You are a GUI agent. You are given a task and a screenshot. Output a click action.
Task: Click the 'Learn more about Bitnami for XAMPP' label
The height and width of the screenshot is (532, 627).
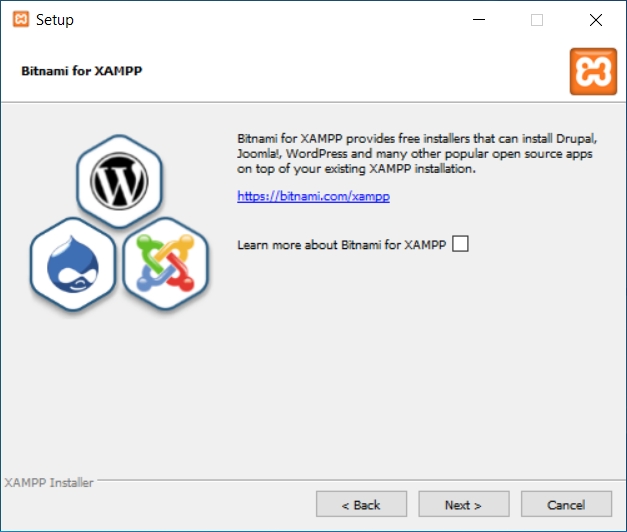coord(340,245)
